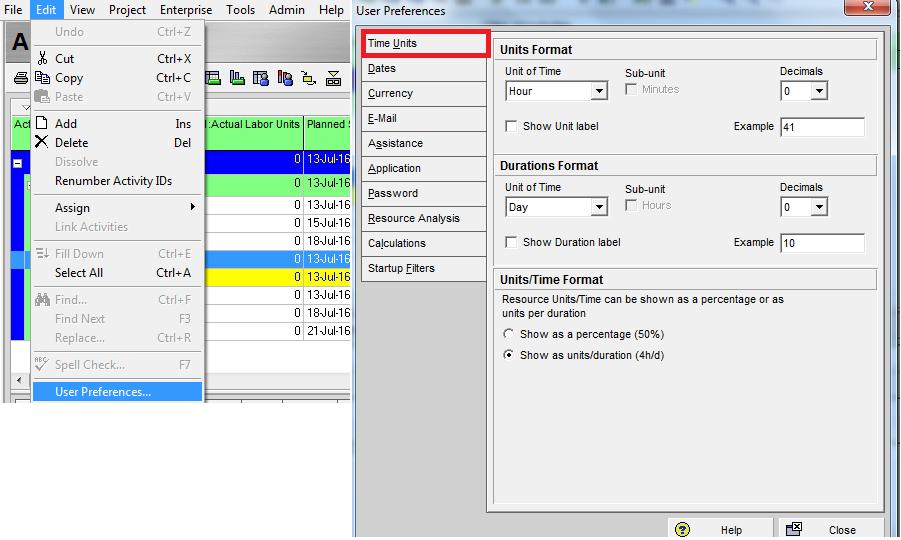901x540 pixels.
Task: Open the View menu
Action: 82,10
